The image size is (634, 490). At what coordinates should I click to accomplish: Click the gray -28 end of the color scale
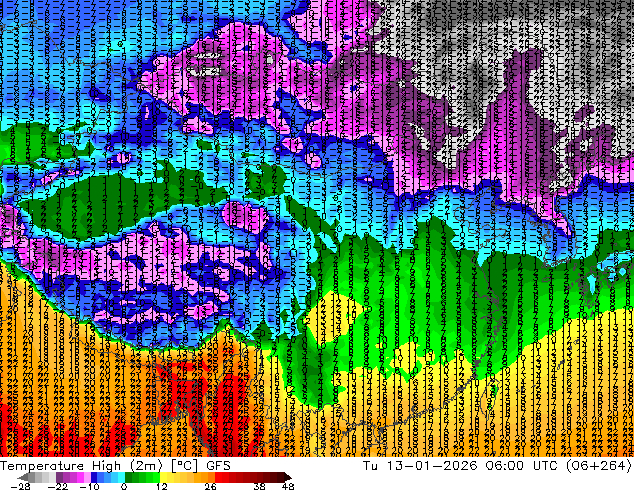(x=22, y=477)
